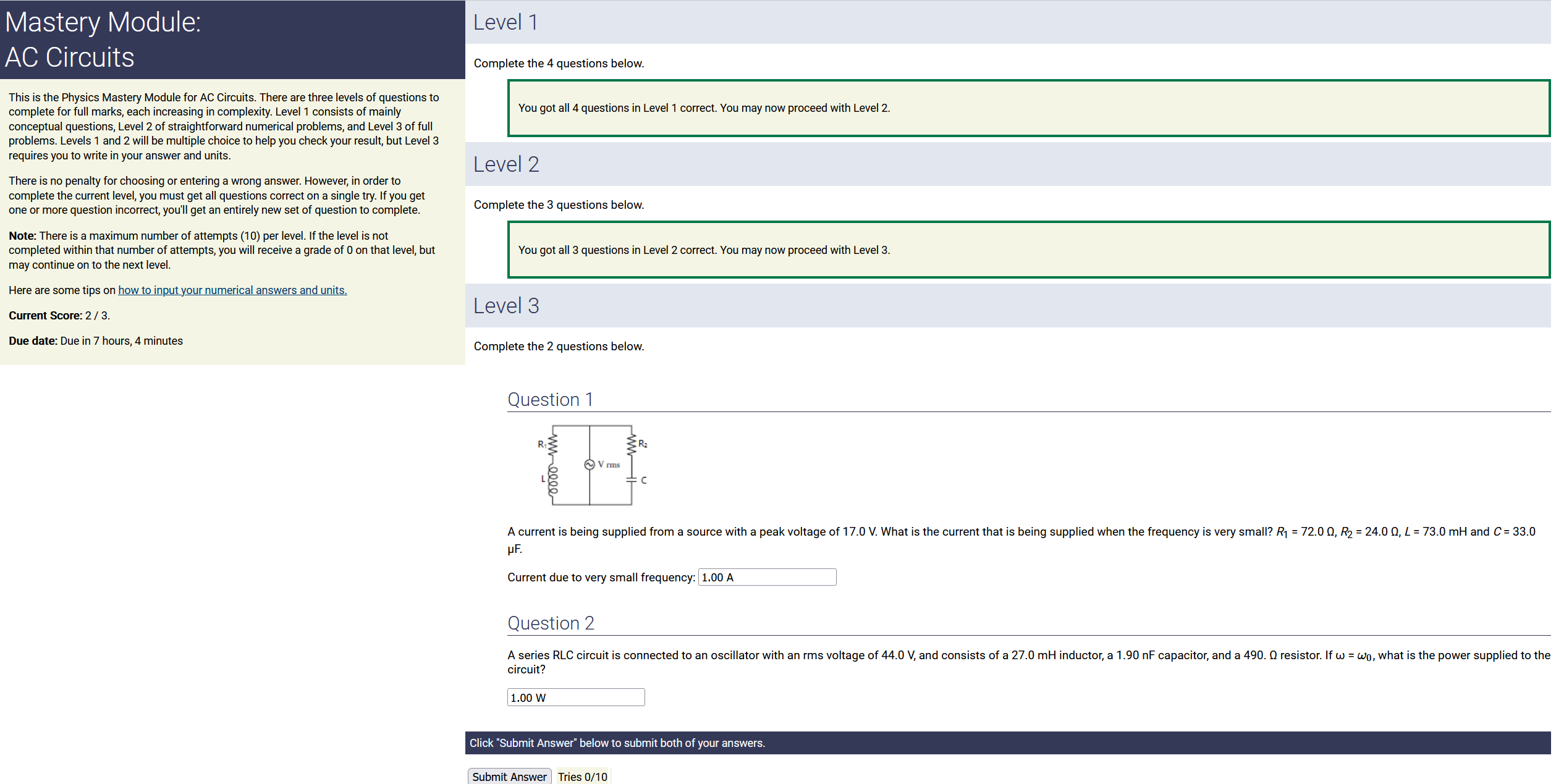Image resolution: width=1556 pixels, height=784 pixels.
Task: Click the small frequency current input field
Action: click(x=766, y=577)
